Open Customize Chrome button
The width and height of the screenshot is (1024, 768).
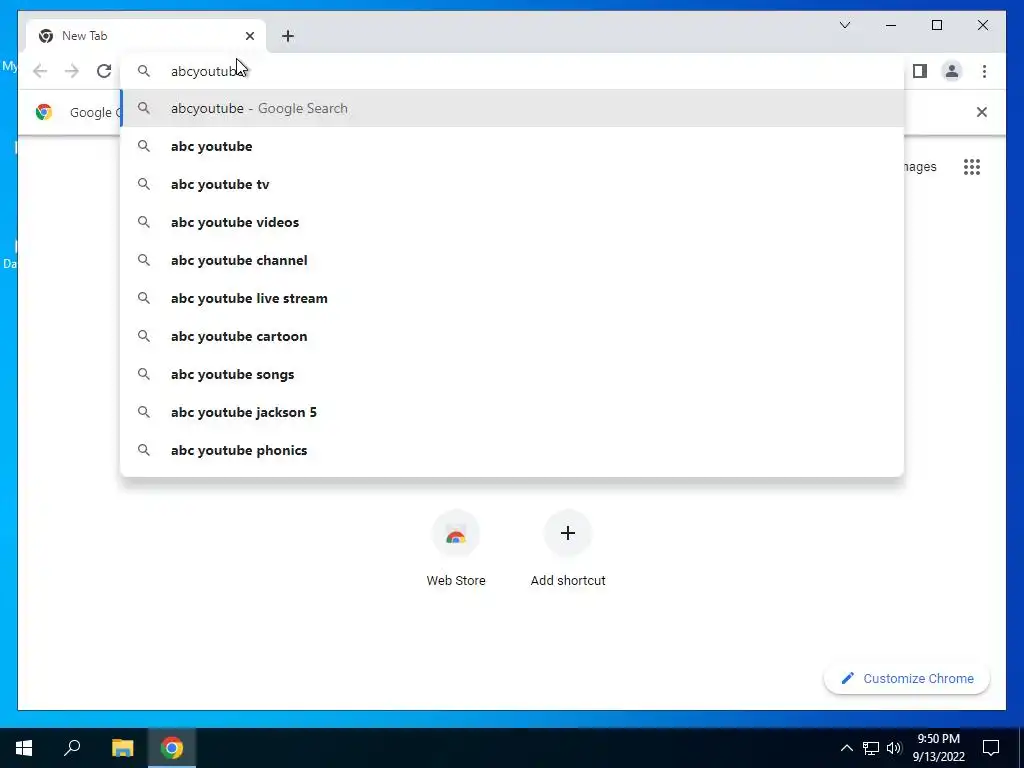(x=907, y=679)
